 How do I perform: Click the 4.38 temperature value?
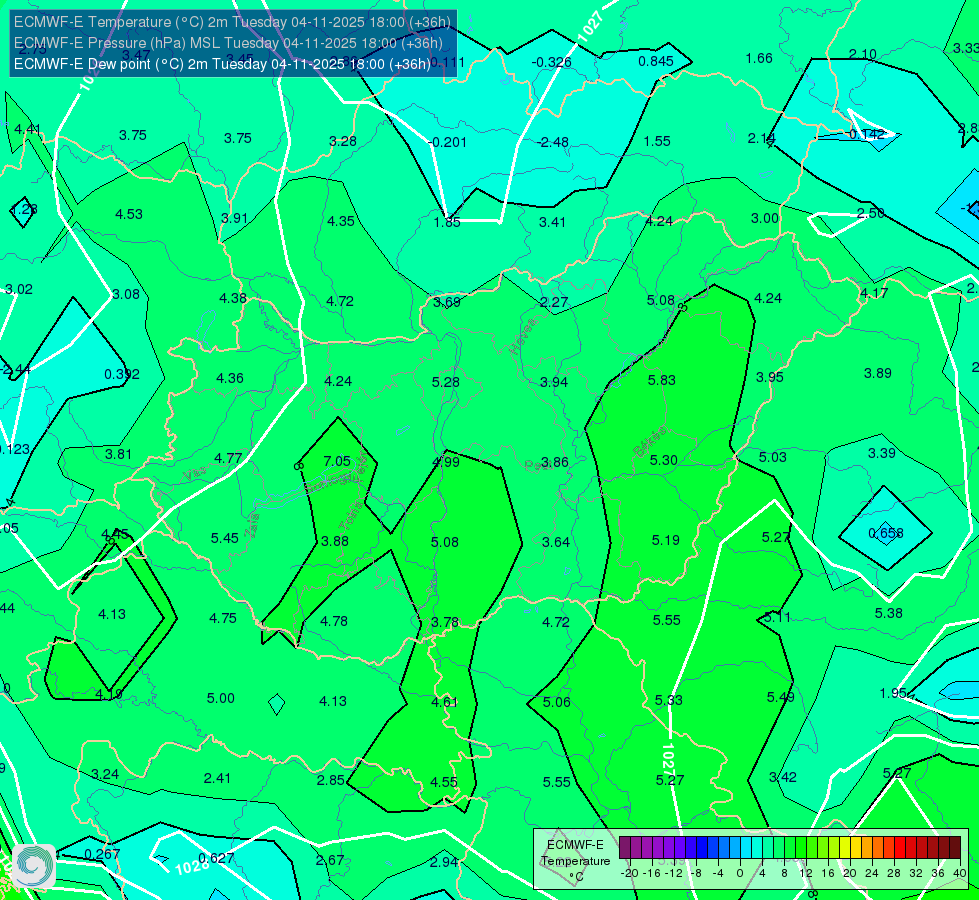(x=233, y=298)
